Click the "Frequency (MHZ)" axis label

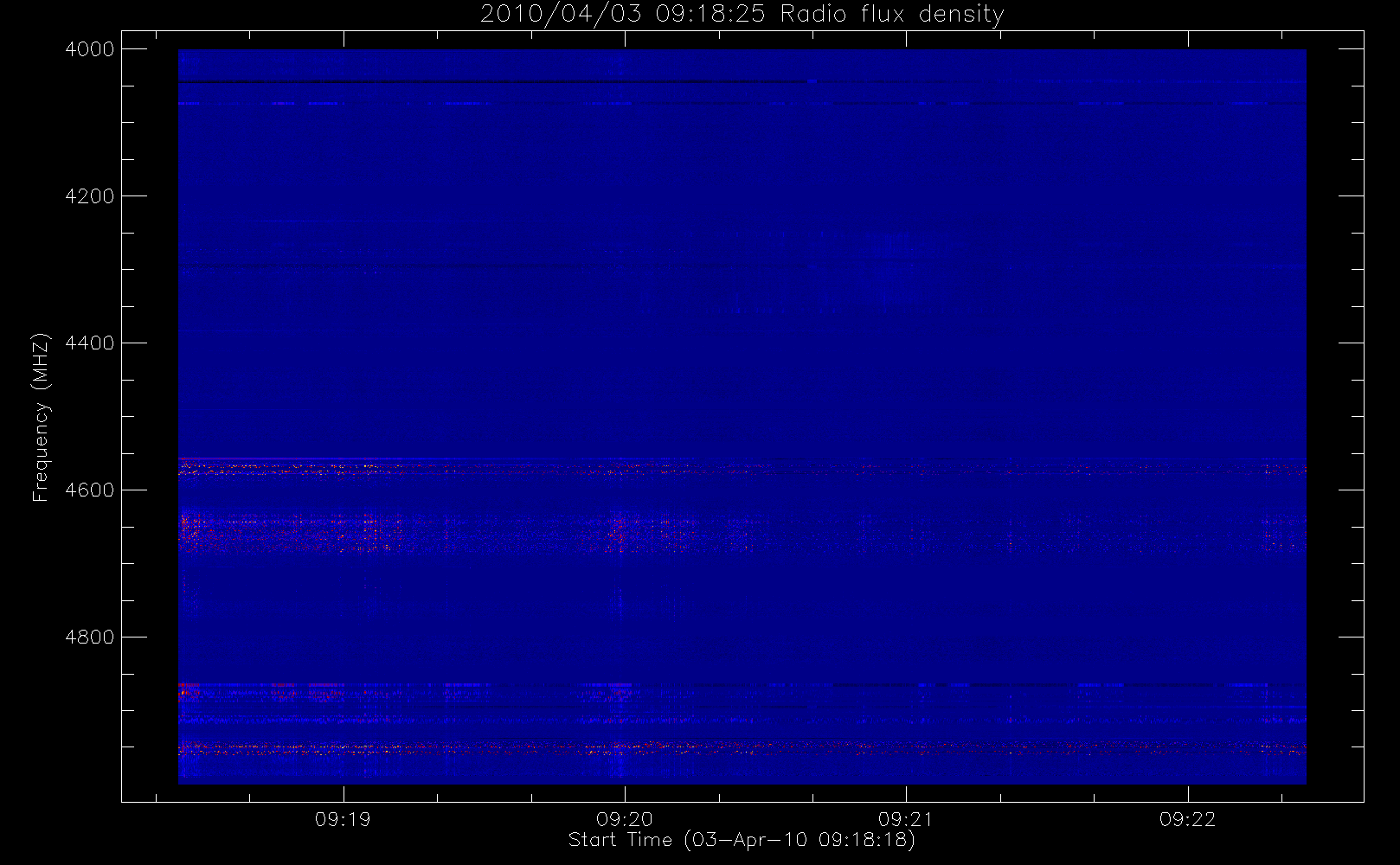click(x=40, y=417)
